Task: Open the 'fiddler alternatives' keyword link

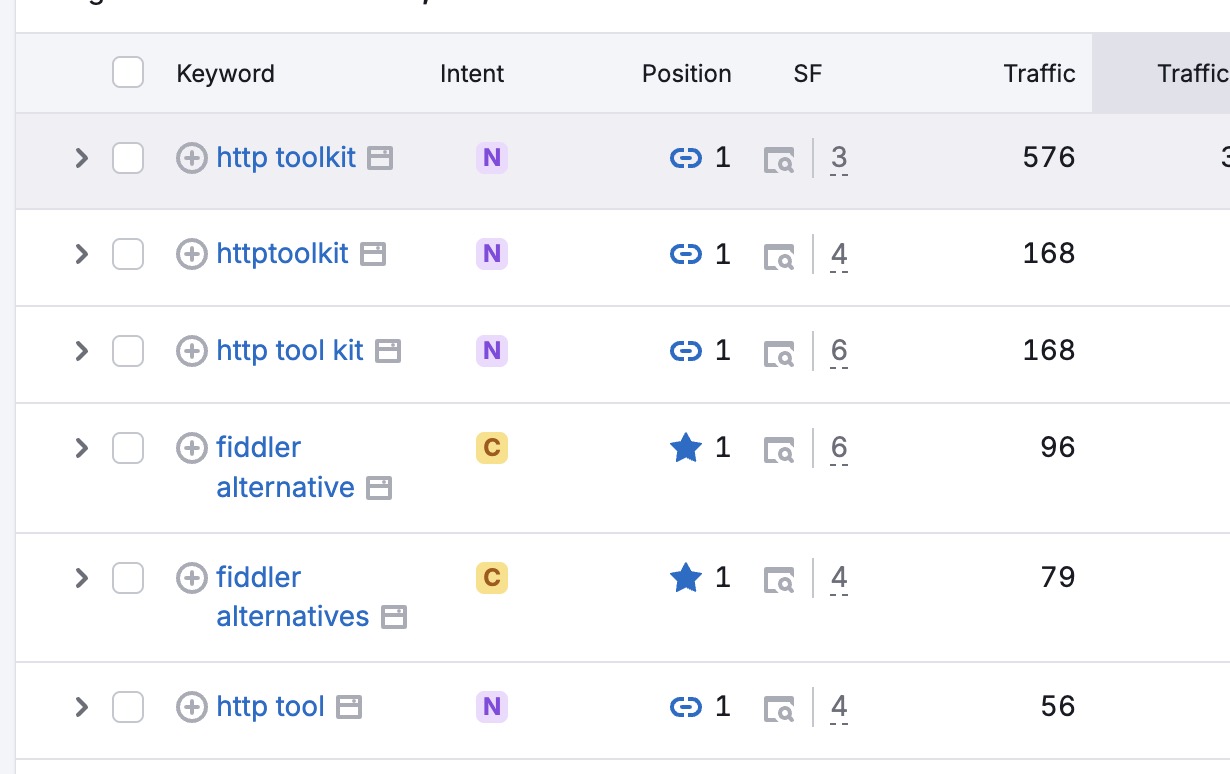Action: (293, 597)
